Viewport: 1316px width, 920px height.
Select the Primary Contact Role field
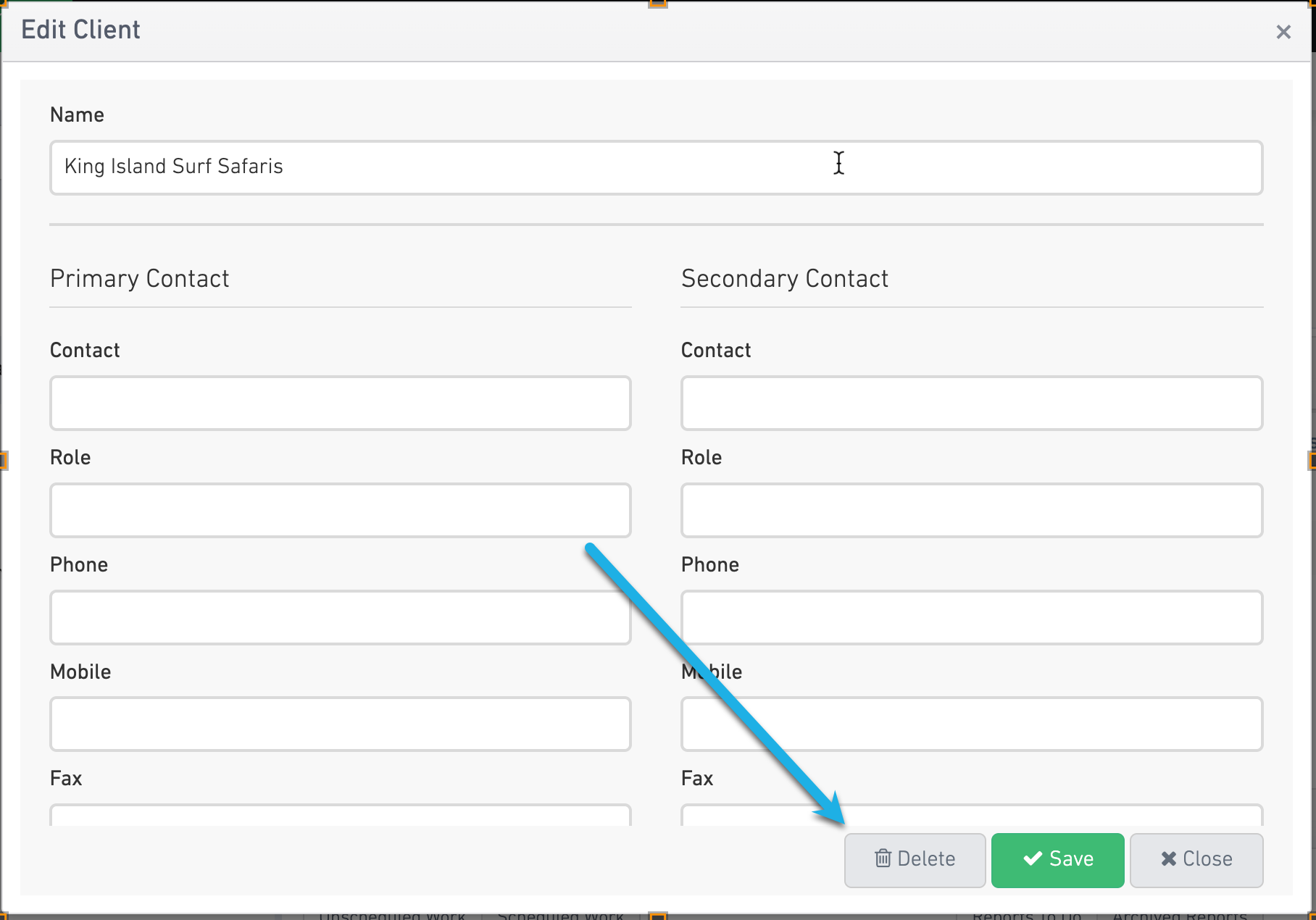340,510
